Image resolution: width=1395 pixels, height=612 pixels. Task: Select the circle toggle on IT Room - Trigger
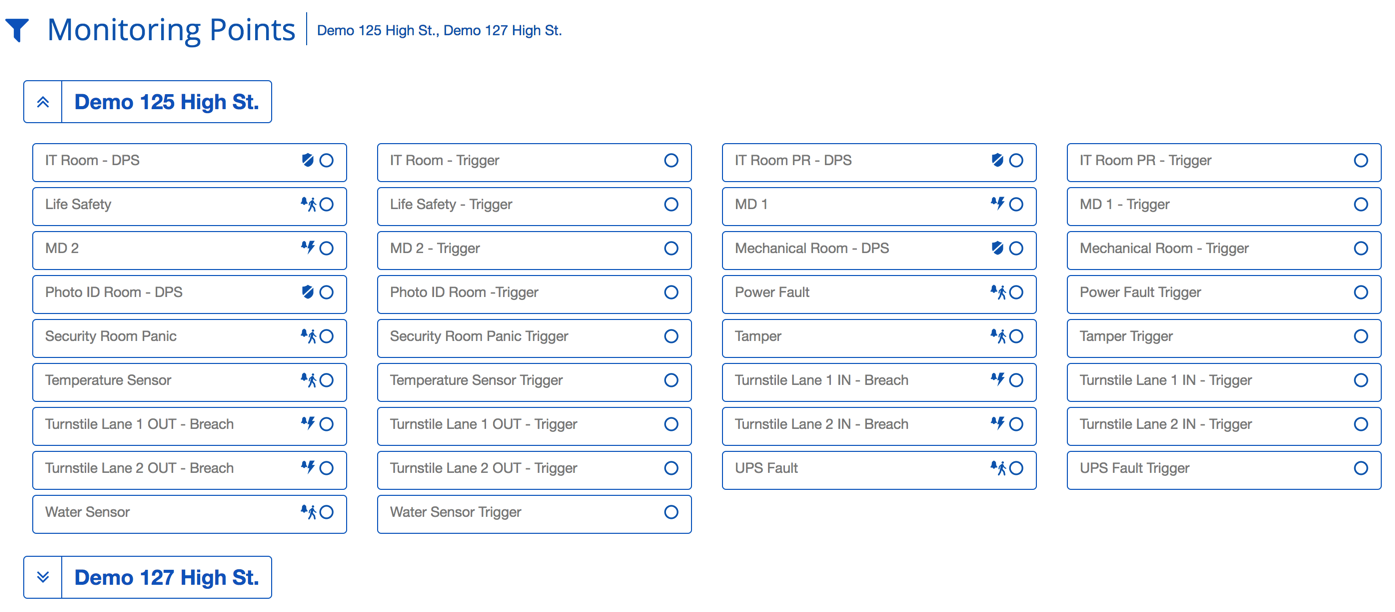(670, 161)
